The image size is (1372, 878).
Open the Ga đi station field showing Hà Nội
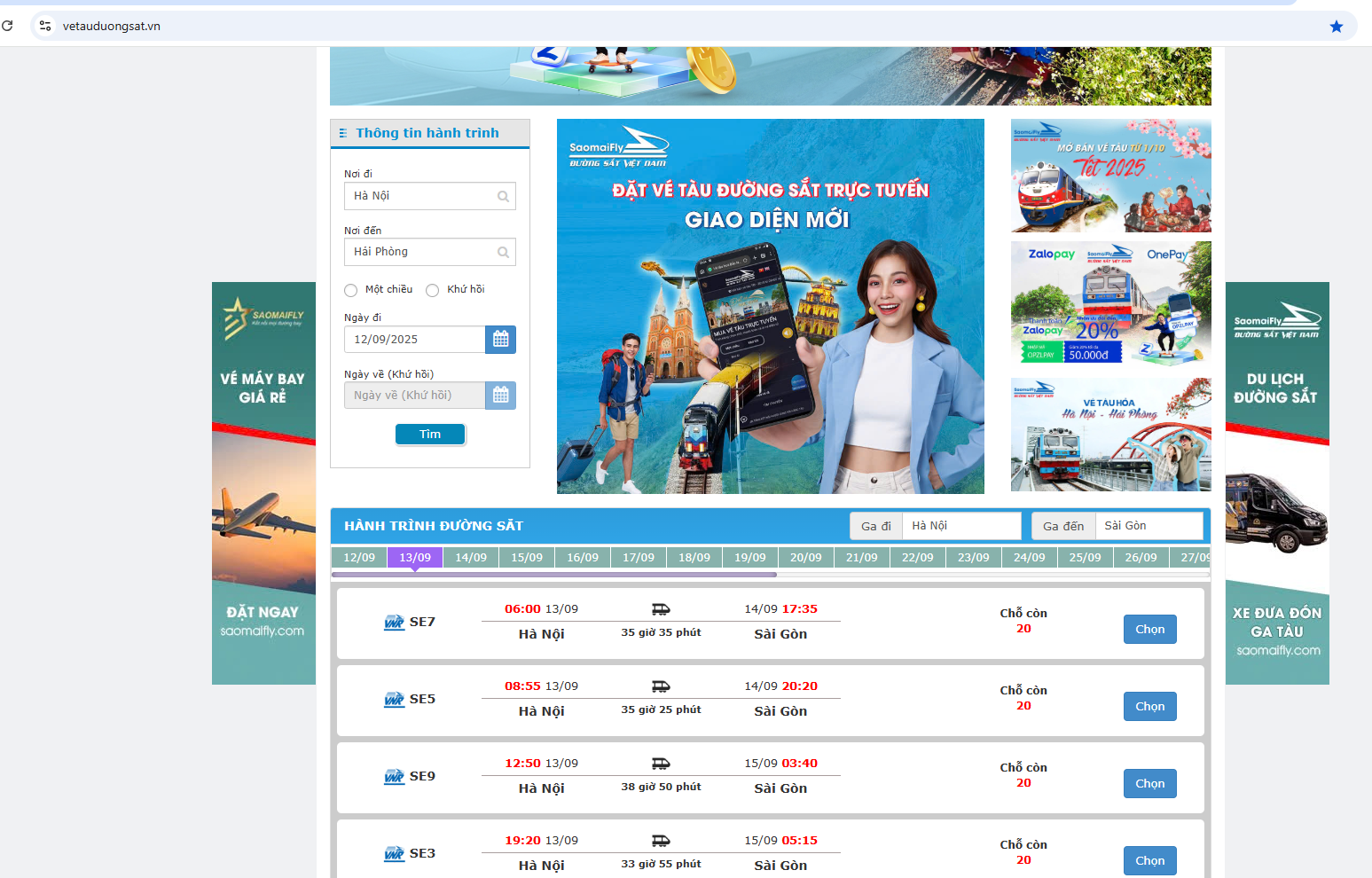[960, 526]
